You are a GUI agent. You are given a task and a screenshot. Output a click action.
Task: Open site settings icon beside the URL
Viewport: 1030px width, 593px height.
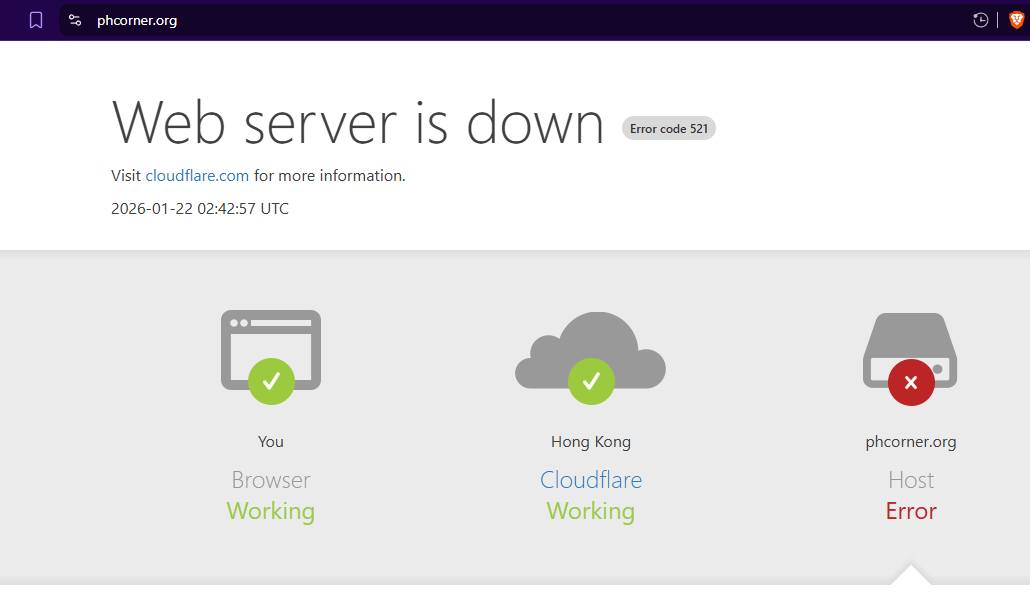(x=75, y=20)
